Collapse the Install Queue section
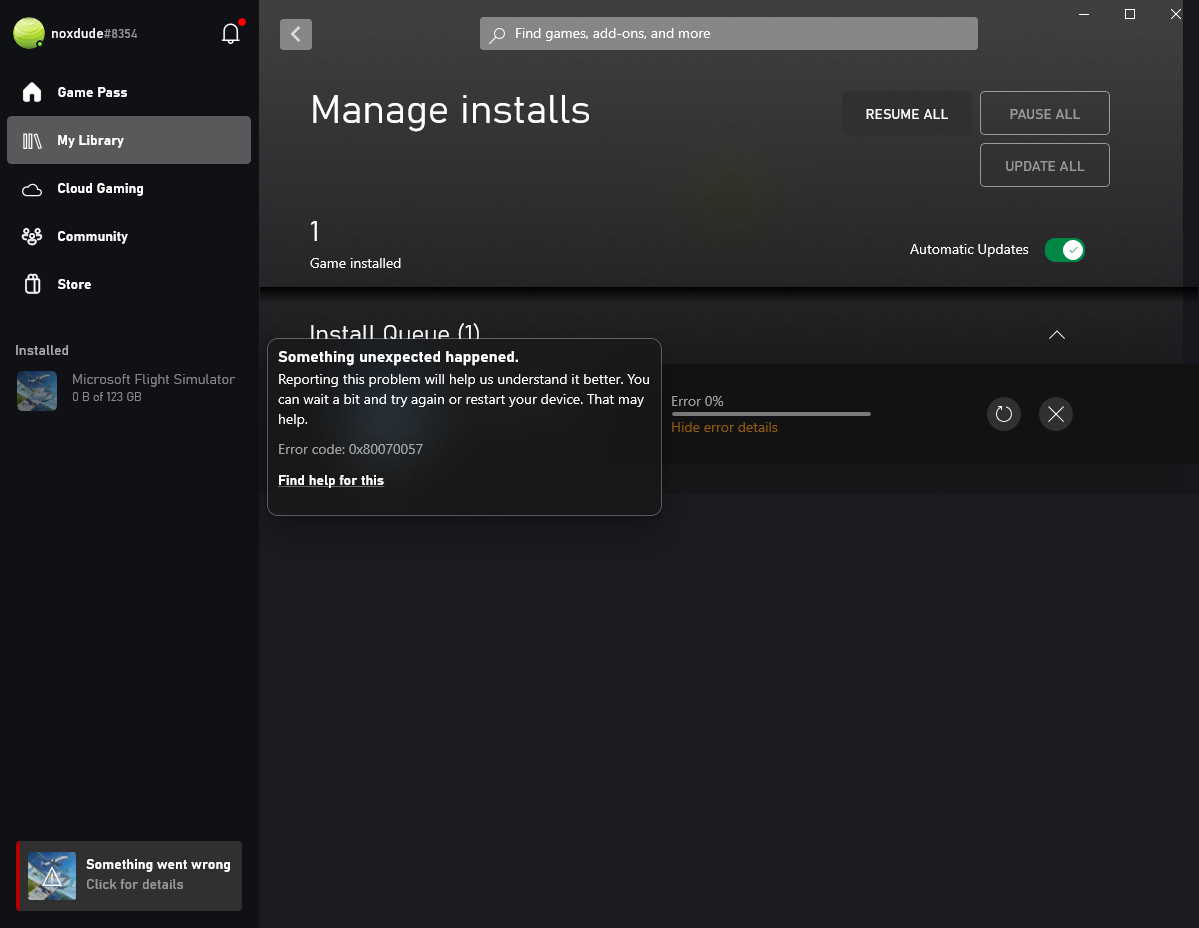This screenshot has width=1199, height=928. (1056, 335)
